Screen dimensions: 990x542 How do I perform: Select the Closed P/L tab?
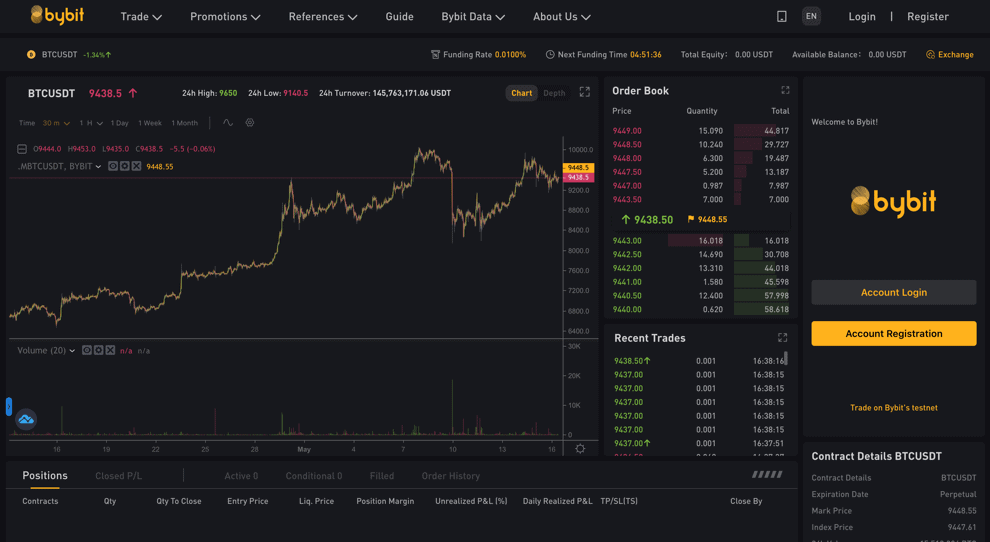pos(119,476)
